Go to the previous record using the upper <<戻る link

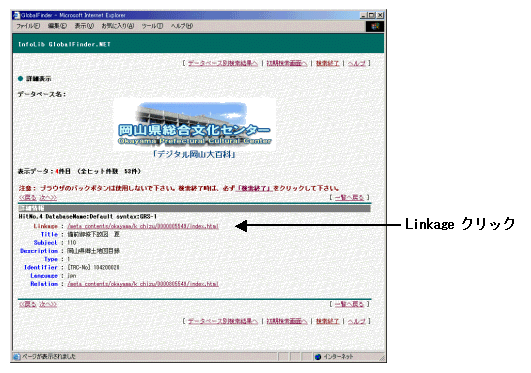27,197
